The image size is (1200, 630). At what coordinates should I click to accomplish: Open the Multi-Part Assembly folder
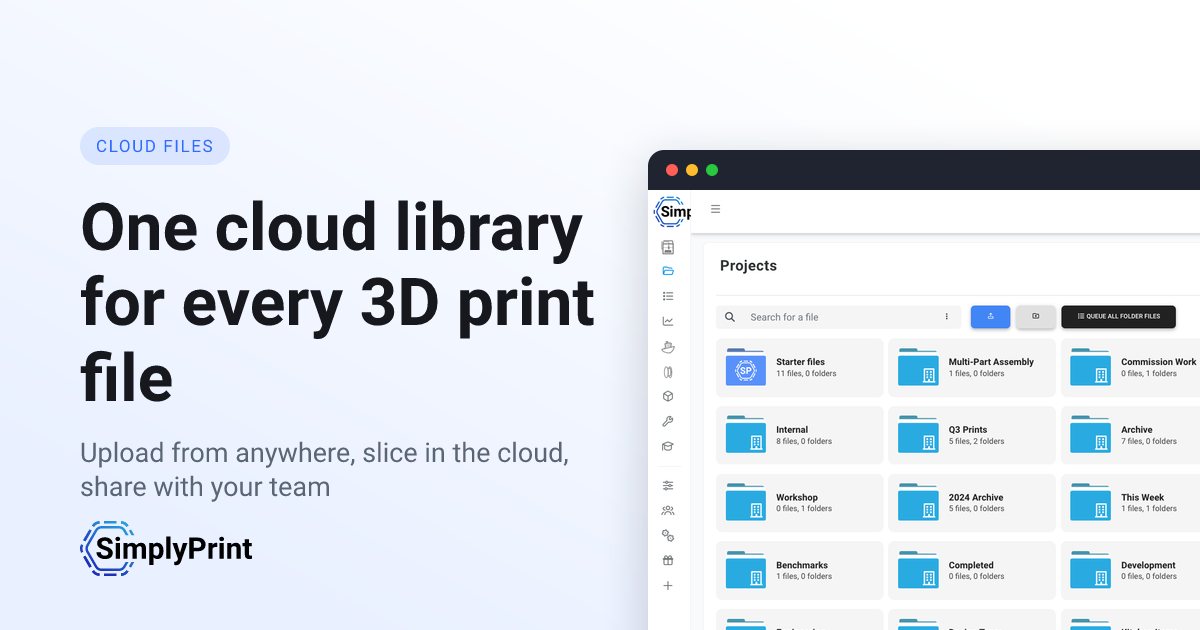[972, 368]
